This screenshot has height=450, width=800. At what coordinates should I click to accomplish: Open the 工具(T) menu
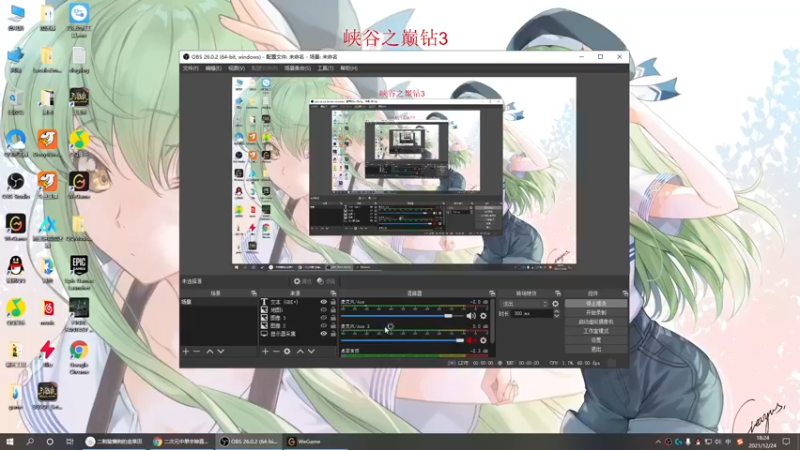click(326, 68)
